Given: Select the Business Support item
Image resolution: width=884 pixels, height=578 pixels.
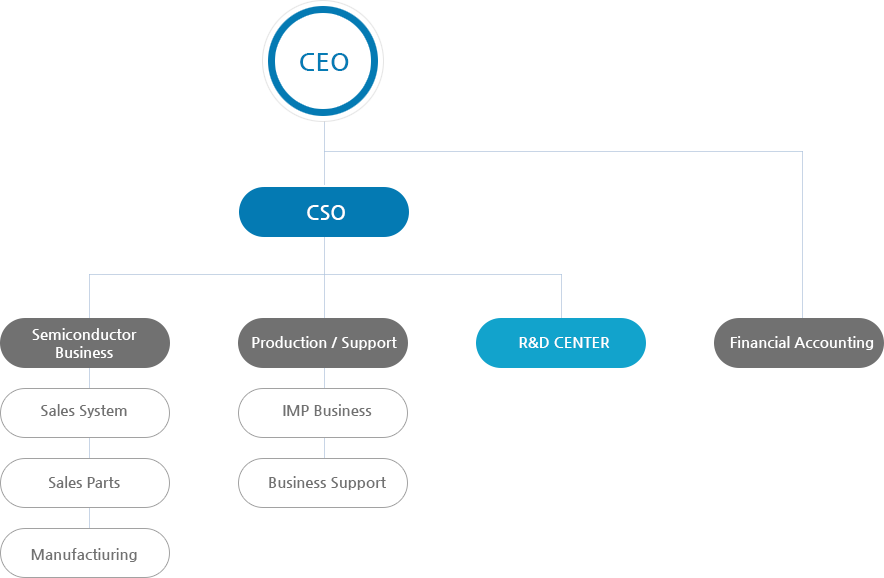Looking at the screenshot, I should point(324,483).
